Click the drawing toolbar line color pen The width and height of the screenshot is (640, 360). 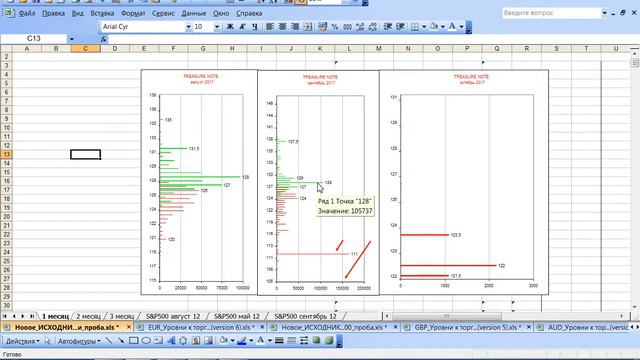[242, 341]
